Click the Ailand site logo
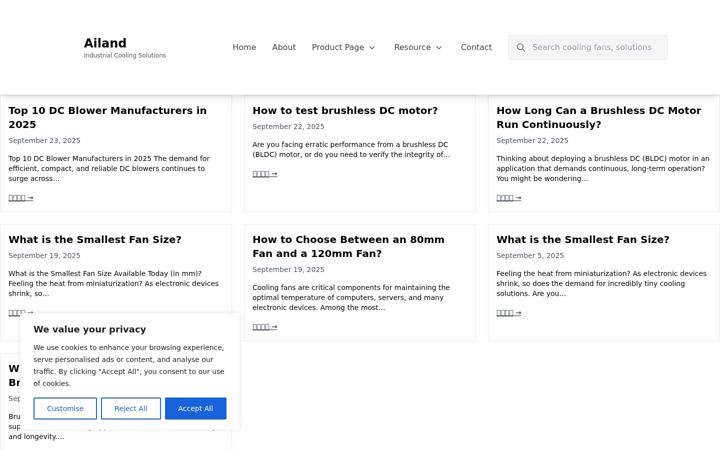 tap(105, 43)
